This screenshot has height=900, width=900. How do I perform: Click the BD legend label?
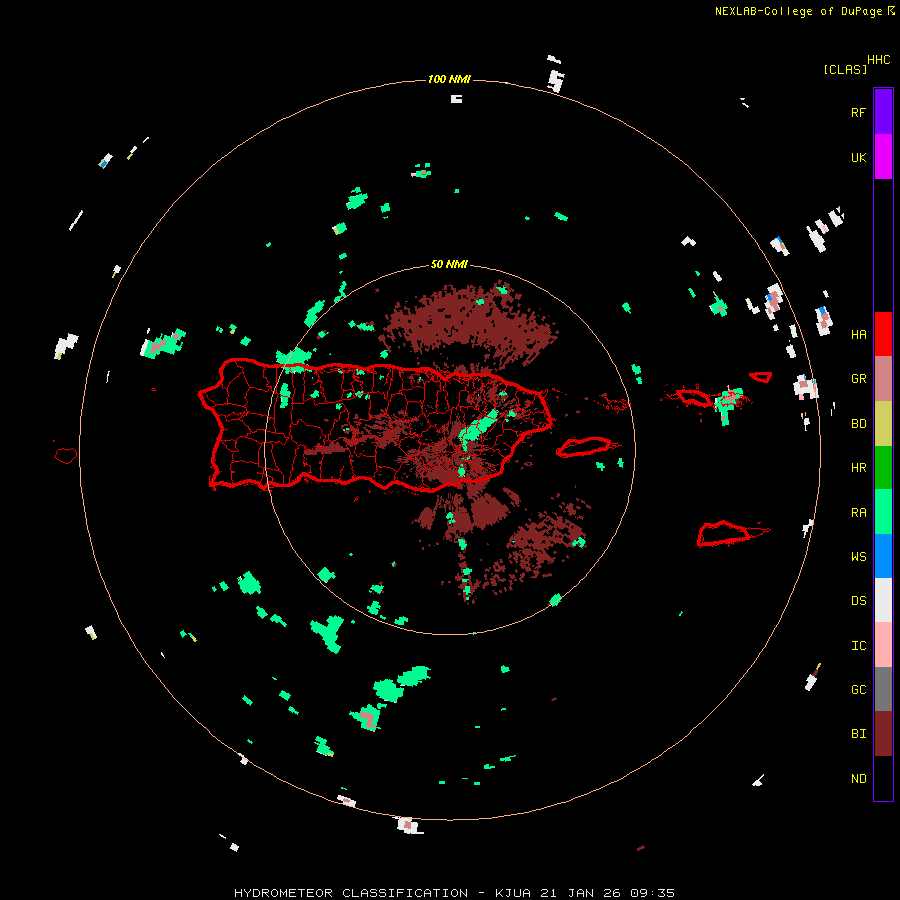(858, 424)
